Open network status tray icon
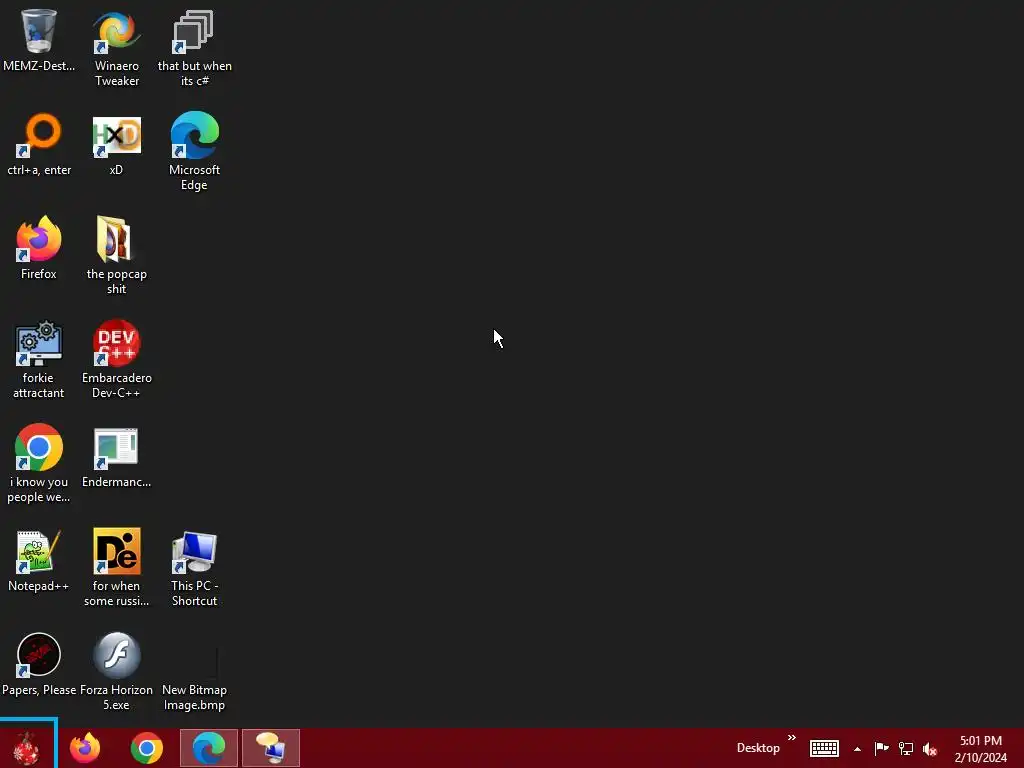Viewport: 1024px width, 768px height. click(906, 748)
